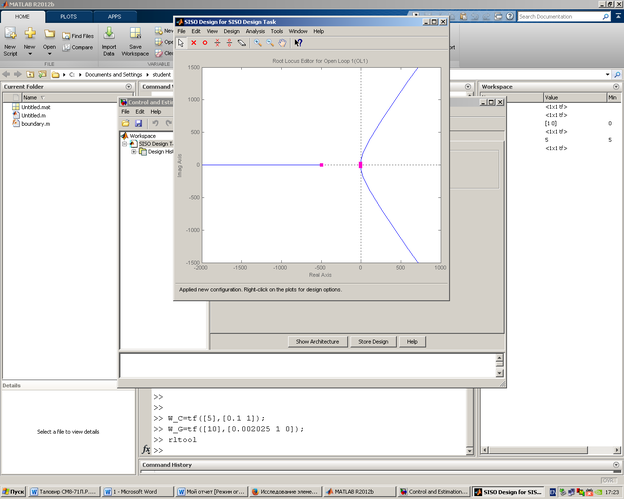Open the Analysis menu in SISO Design
This screenshot has height=499, width=624.
255,31
